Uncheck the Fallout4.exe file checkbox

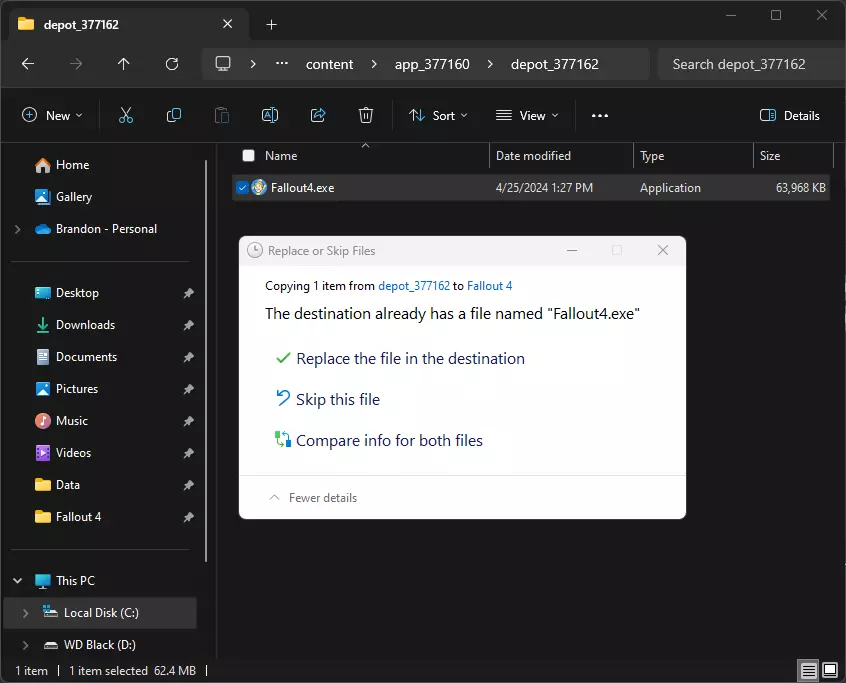242,188
